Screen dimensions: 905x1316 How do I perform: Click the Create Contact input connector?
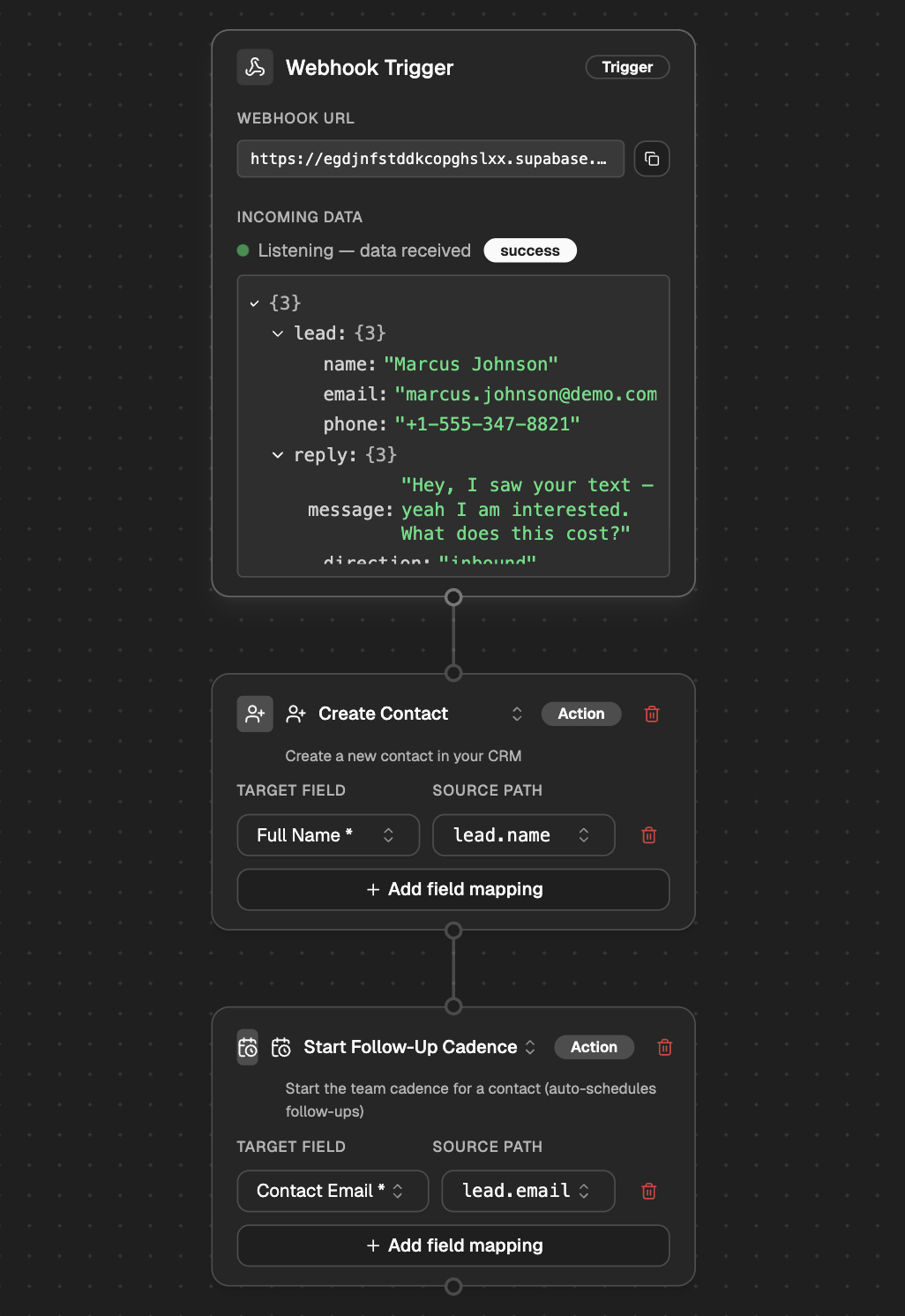pos(453,673)
